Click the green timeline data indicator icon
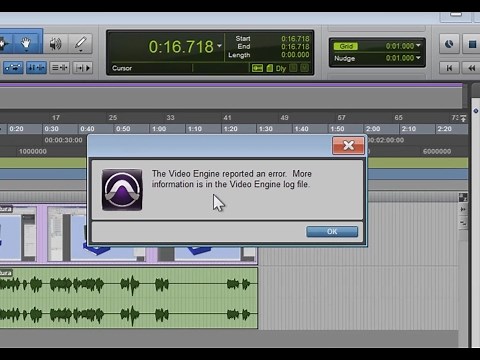Image resolution: width=480 pixels, height=360 pixels. click(257, 68)
